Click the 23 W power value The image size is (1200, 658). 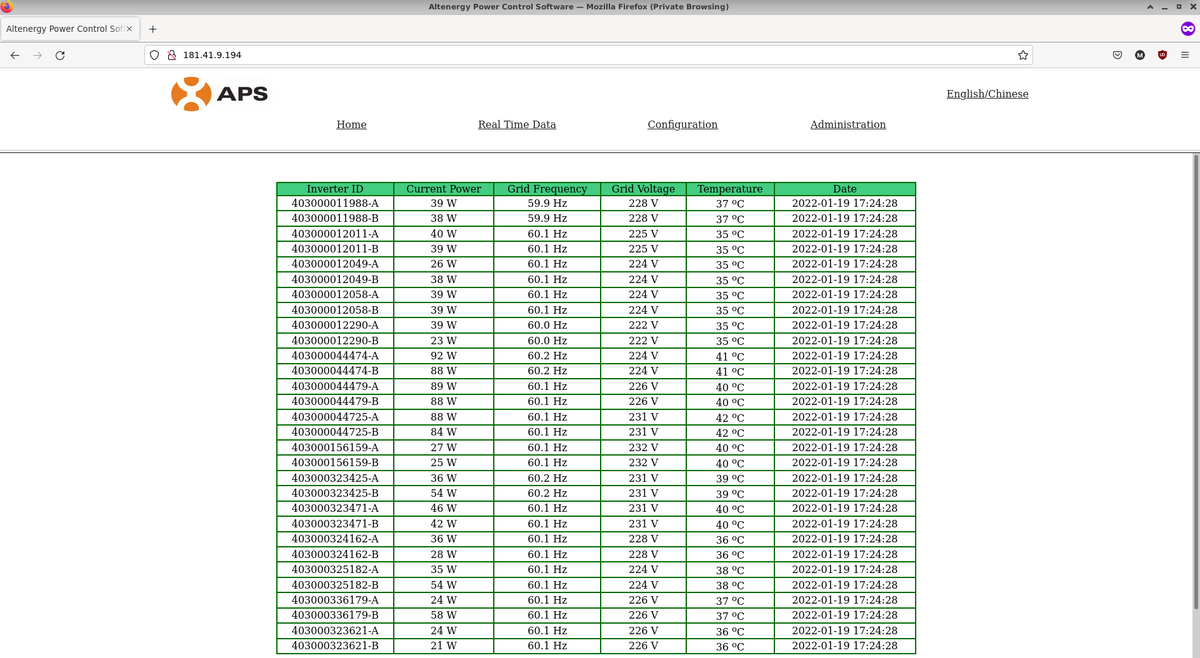(x=443, y=340)
